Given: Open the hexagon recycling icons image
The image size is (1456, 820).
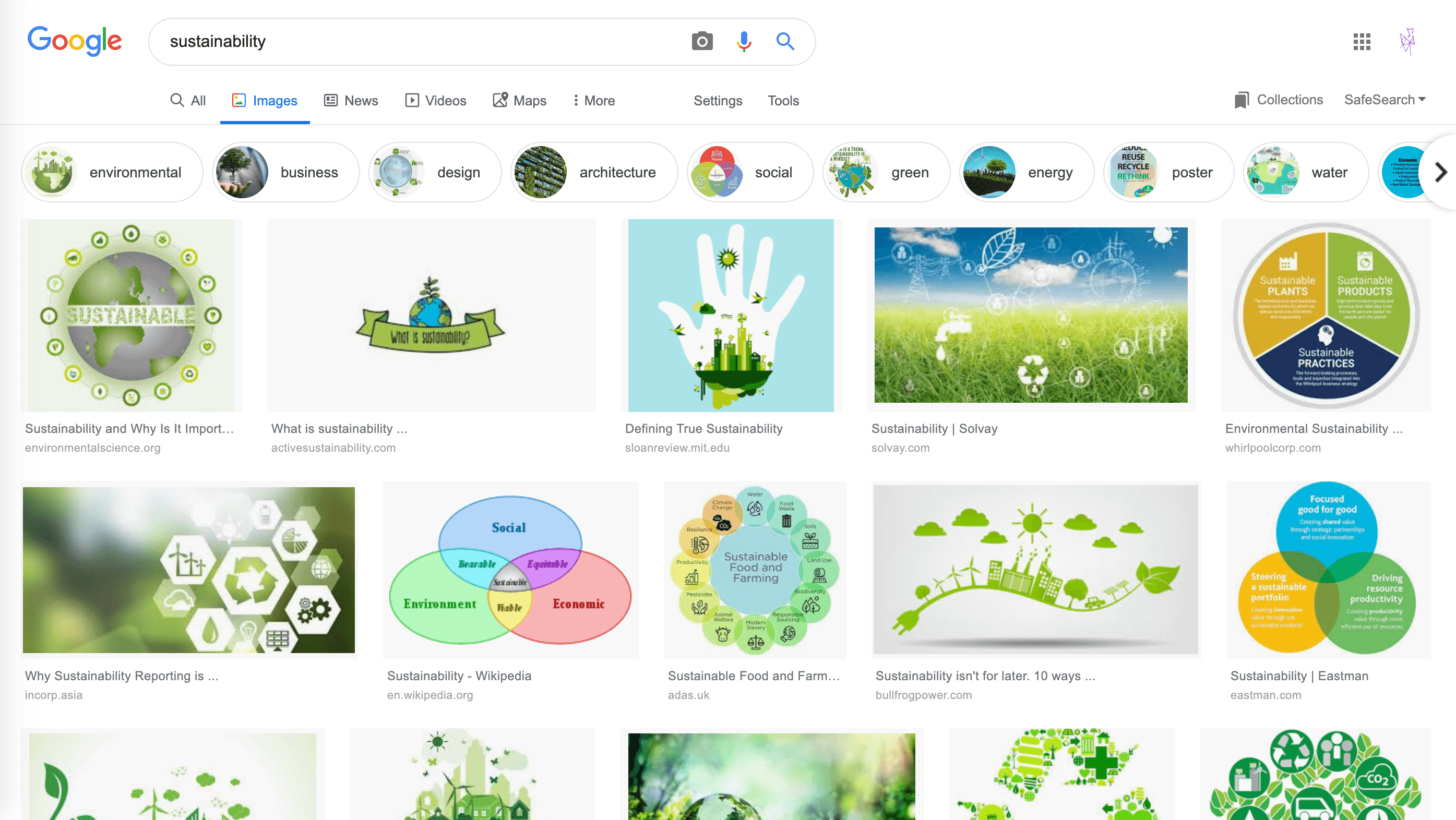Looking at the screenshot, I should (189, 570).
